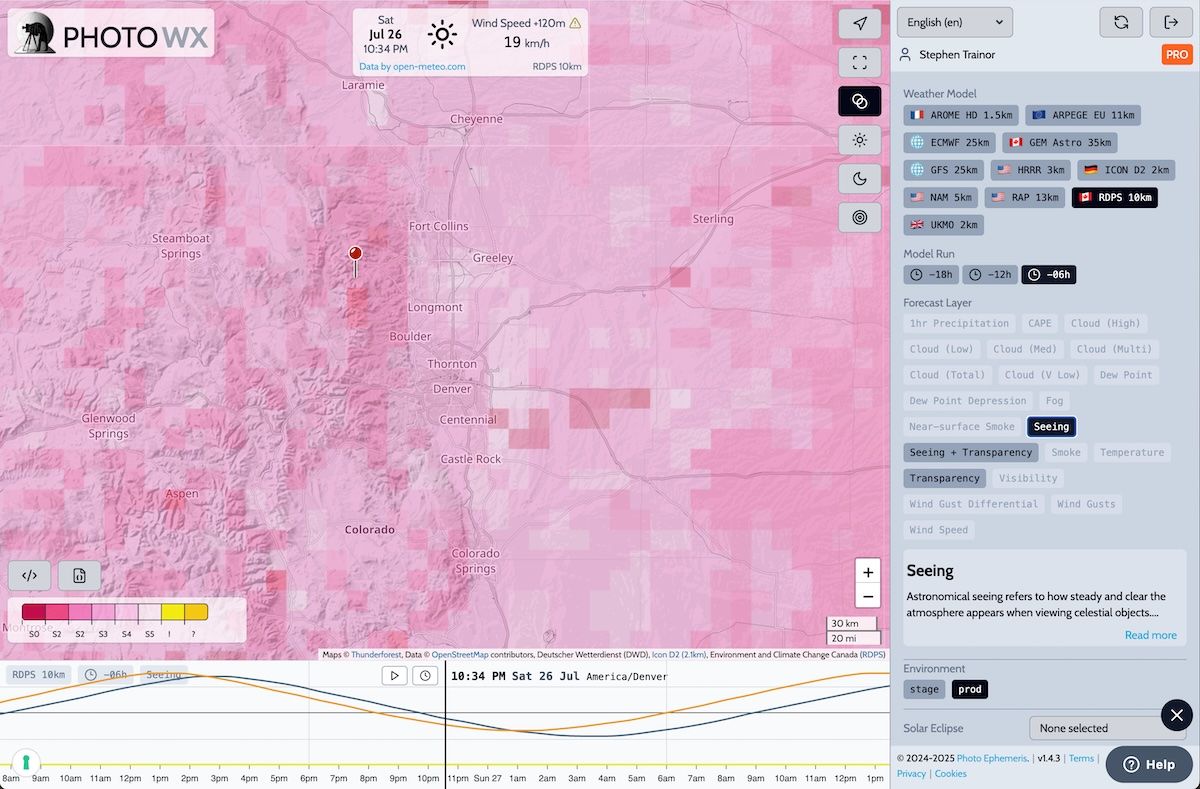Image resolution: width=1200 pixels, height=789 pixels.
Task: Click the S0 darkest legend swatch
Action: [x=33, y=613]
